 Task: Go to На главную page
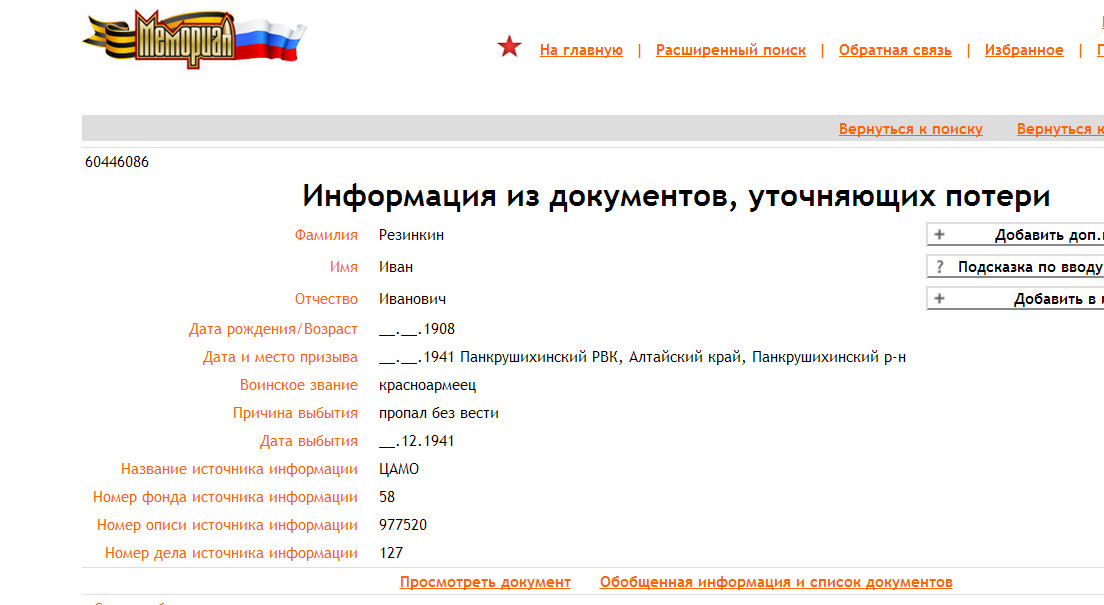581,50
